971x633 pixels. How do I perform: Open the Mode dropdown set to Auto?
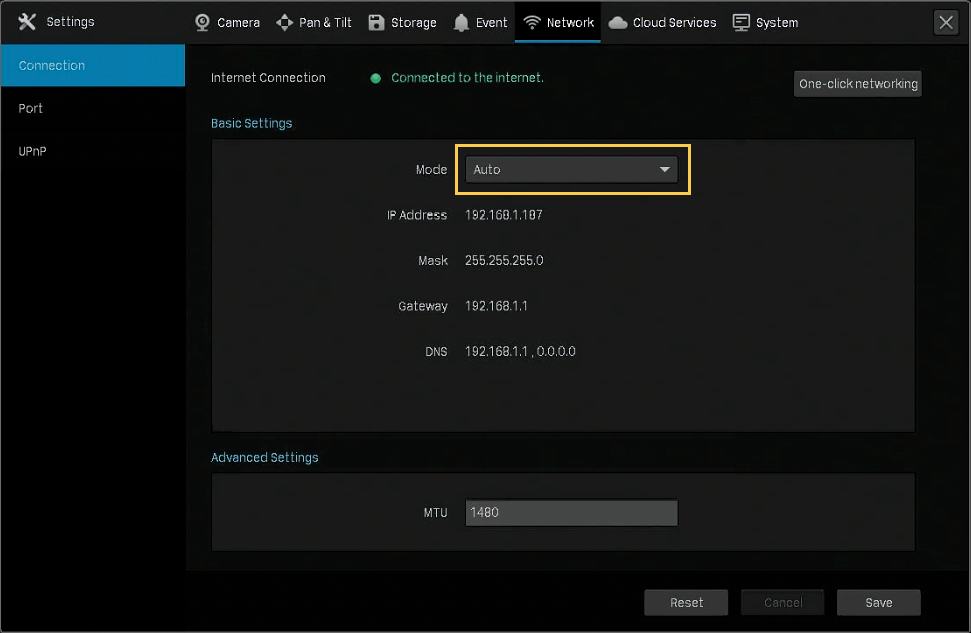pos(571,169)
